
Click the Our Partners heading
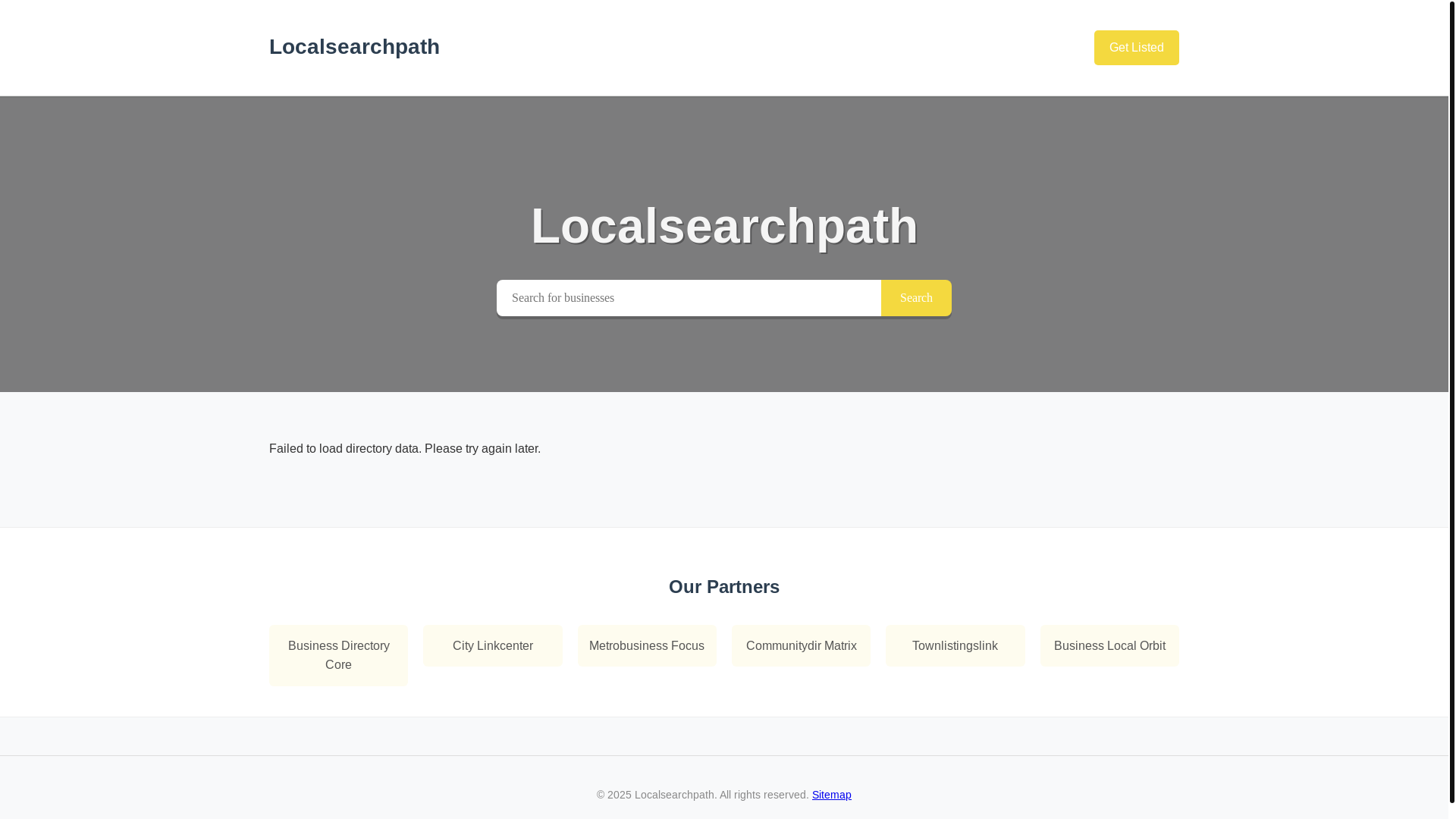724,587
